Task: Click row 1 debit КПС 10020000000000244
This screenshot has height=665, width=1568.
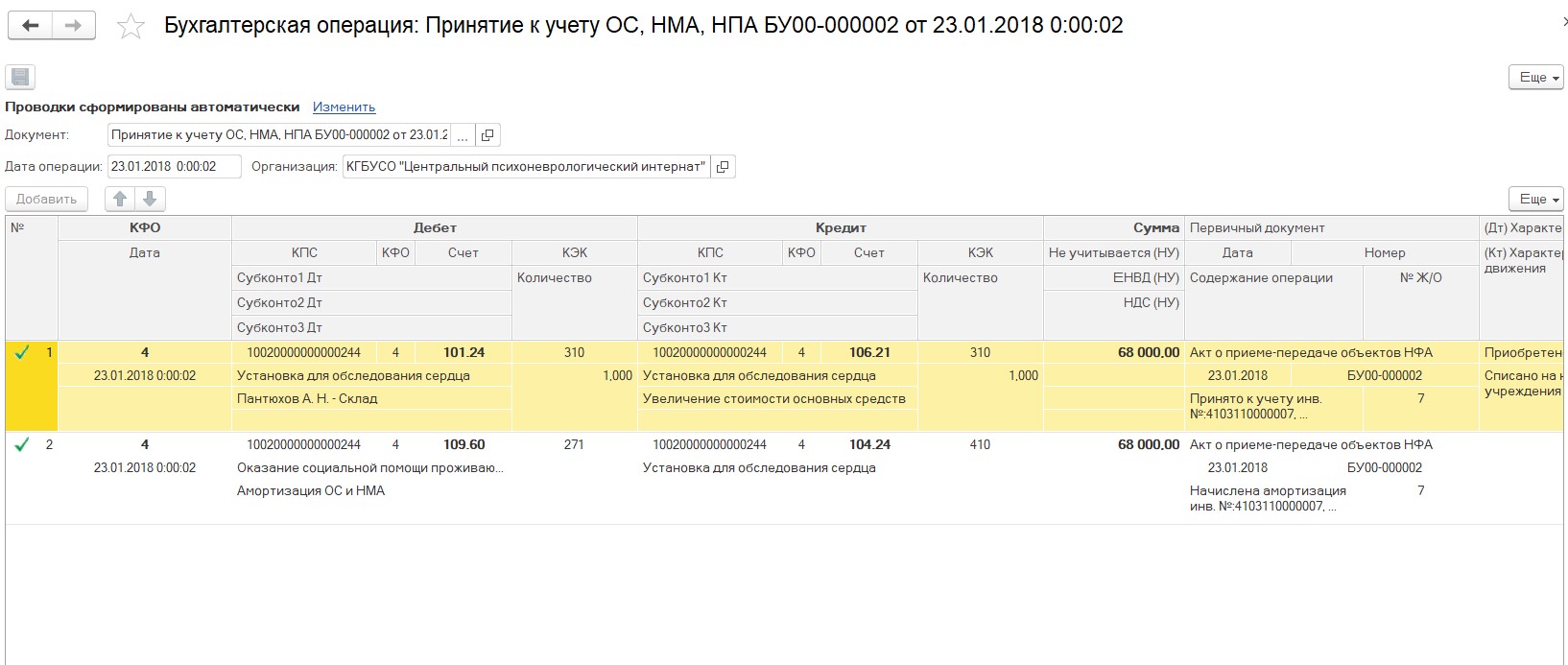Action: pyautogui.click(x=304, y=352)
